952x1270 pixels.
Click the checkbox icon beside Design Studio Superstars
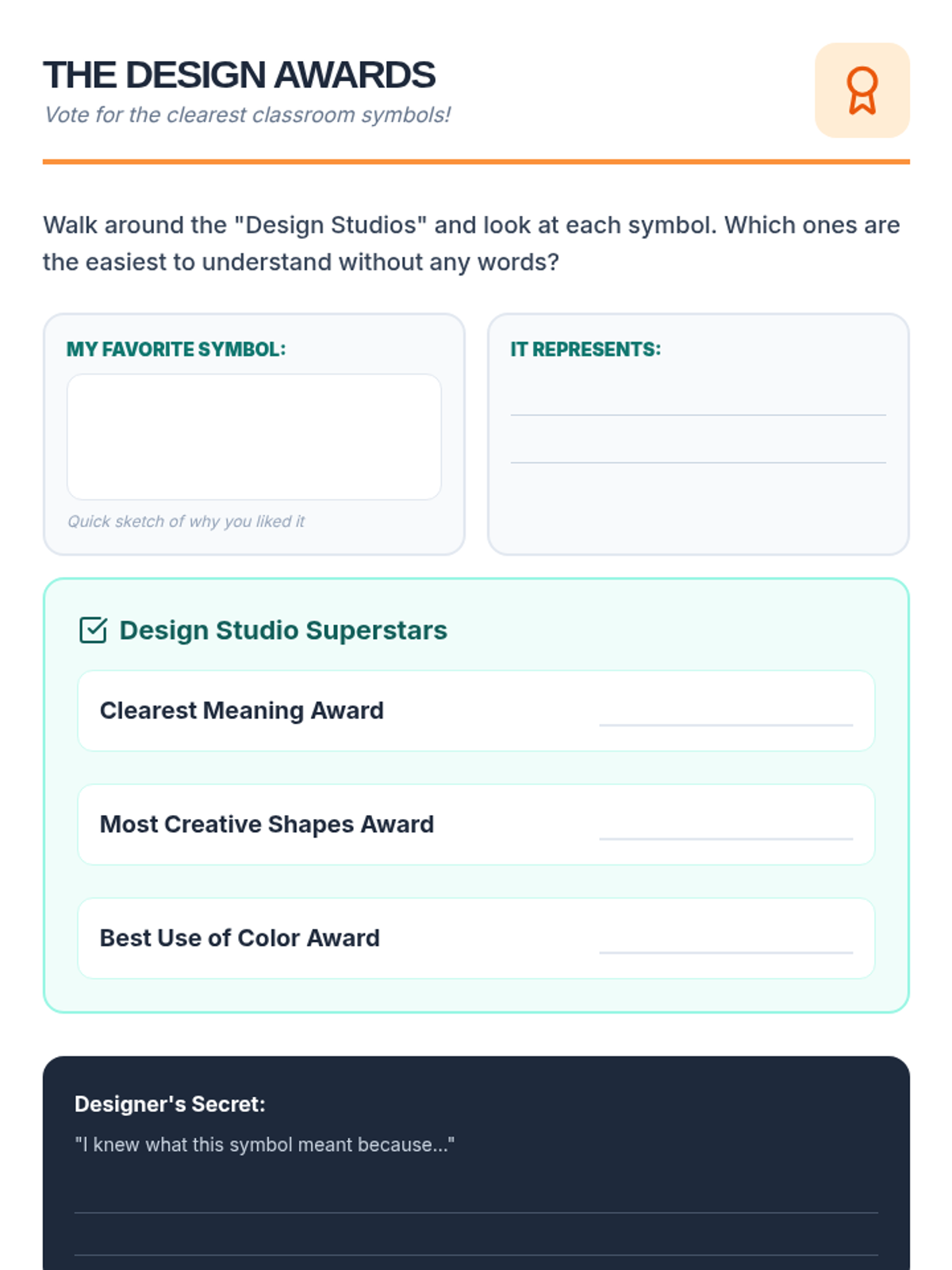point(93,630)
